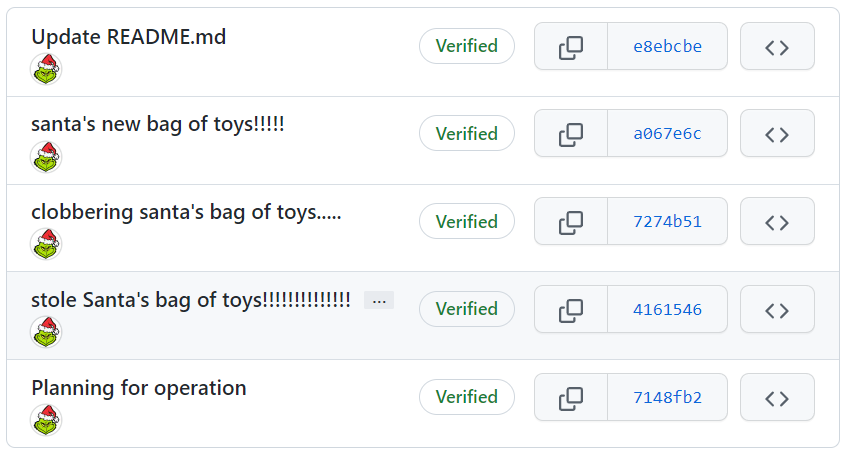Expand the stole Santa's bag commit description
The height and width of the screenshot is (452, 843).
379,300
